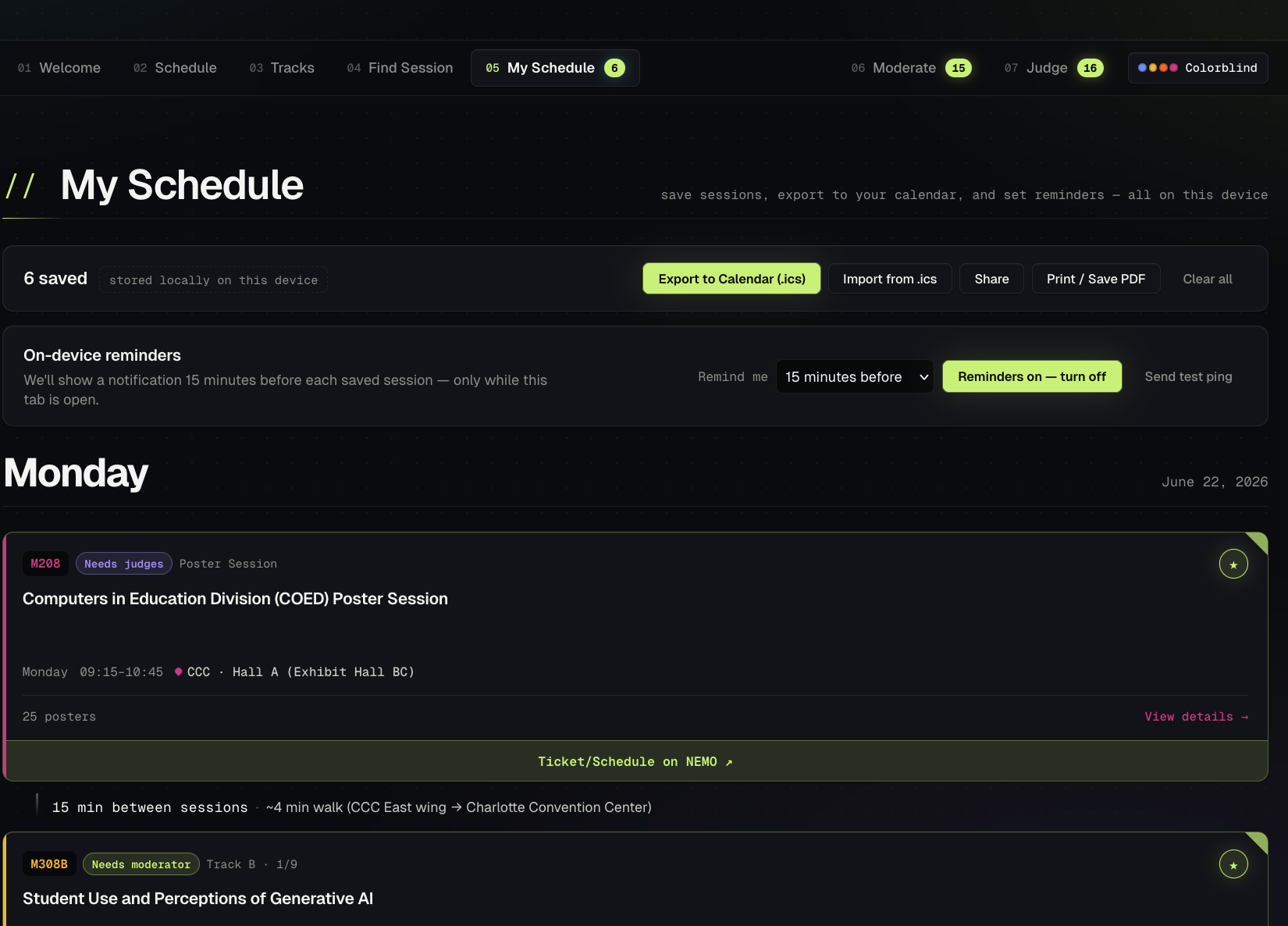Switch to the Tracks tab
The height and width of the screenshot is (926, 1288).
tap(282, 68)
